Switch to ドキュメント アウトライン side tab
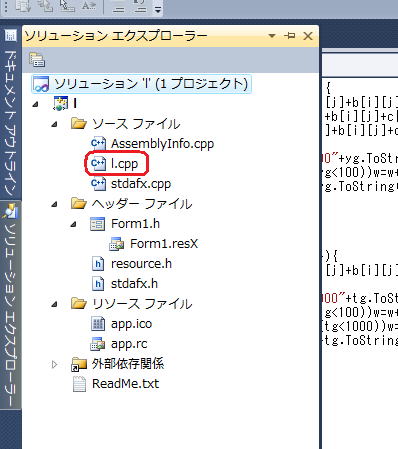Viewport: 398px width, 449px height. pyautogui.click(x=10, y=113)
